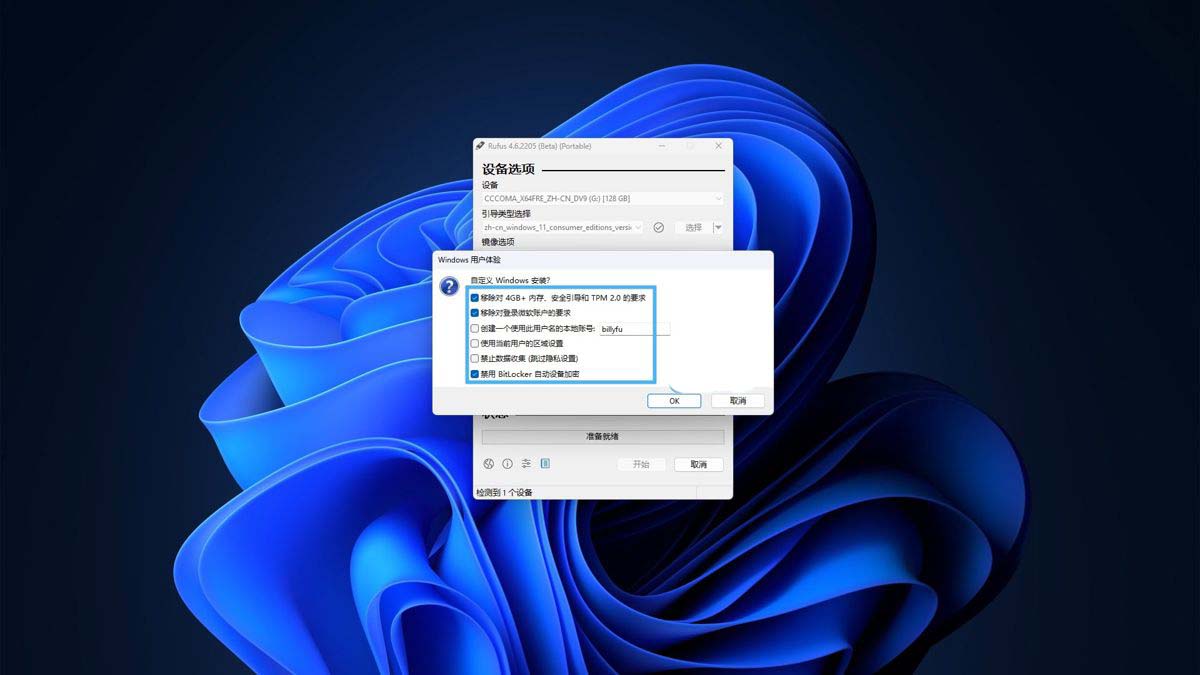Click the 选择 button to choose an image
The image size is (1200, 675).
(694, 227)
